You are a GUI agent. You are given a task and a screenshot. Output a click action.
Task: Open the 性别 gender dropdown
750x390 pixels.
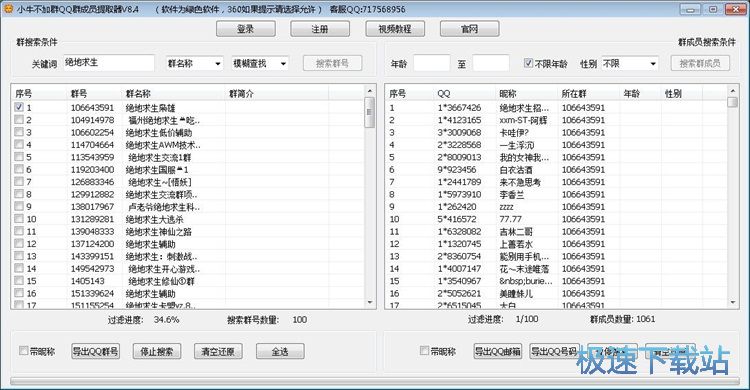[x=629, y=63]
